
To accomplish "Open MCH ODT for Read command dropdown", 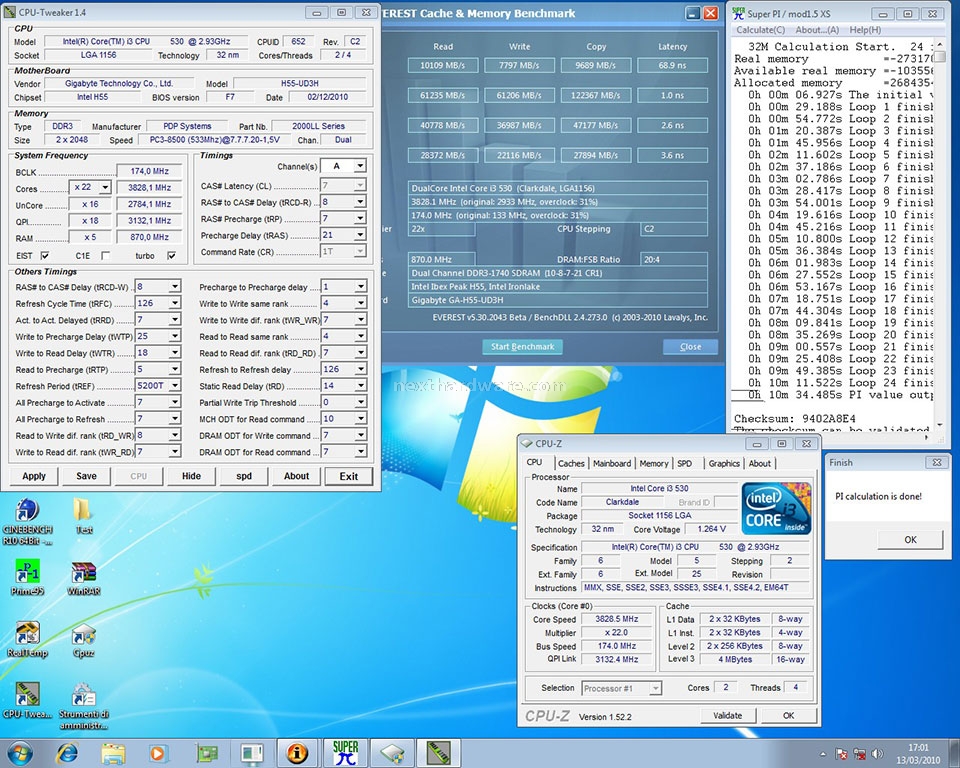I will point(360,419).
